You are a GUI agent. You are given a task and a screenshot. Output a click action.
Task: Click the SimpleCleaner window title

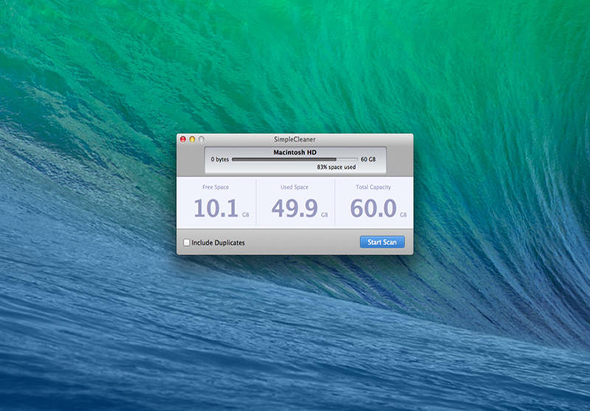[x=295, y=140]
